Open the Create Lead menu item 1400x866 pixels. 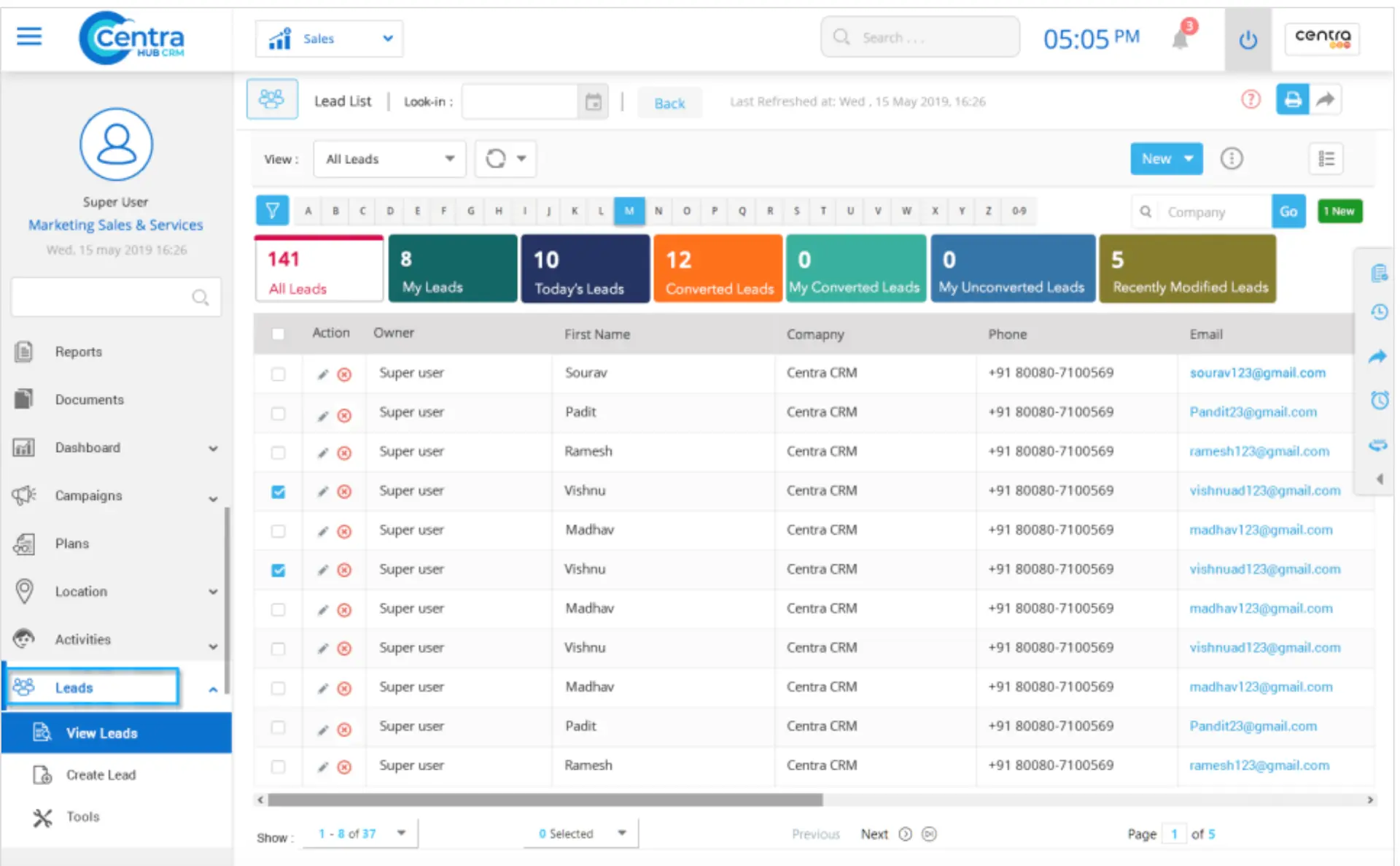(x=100, y=775)
